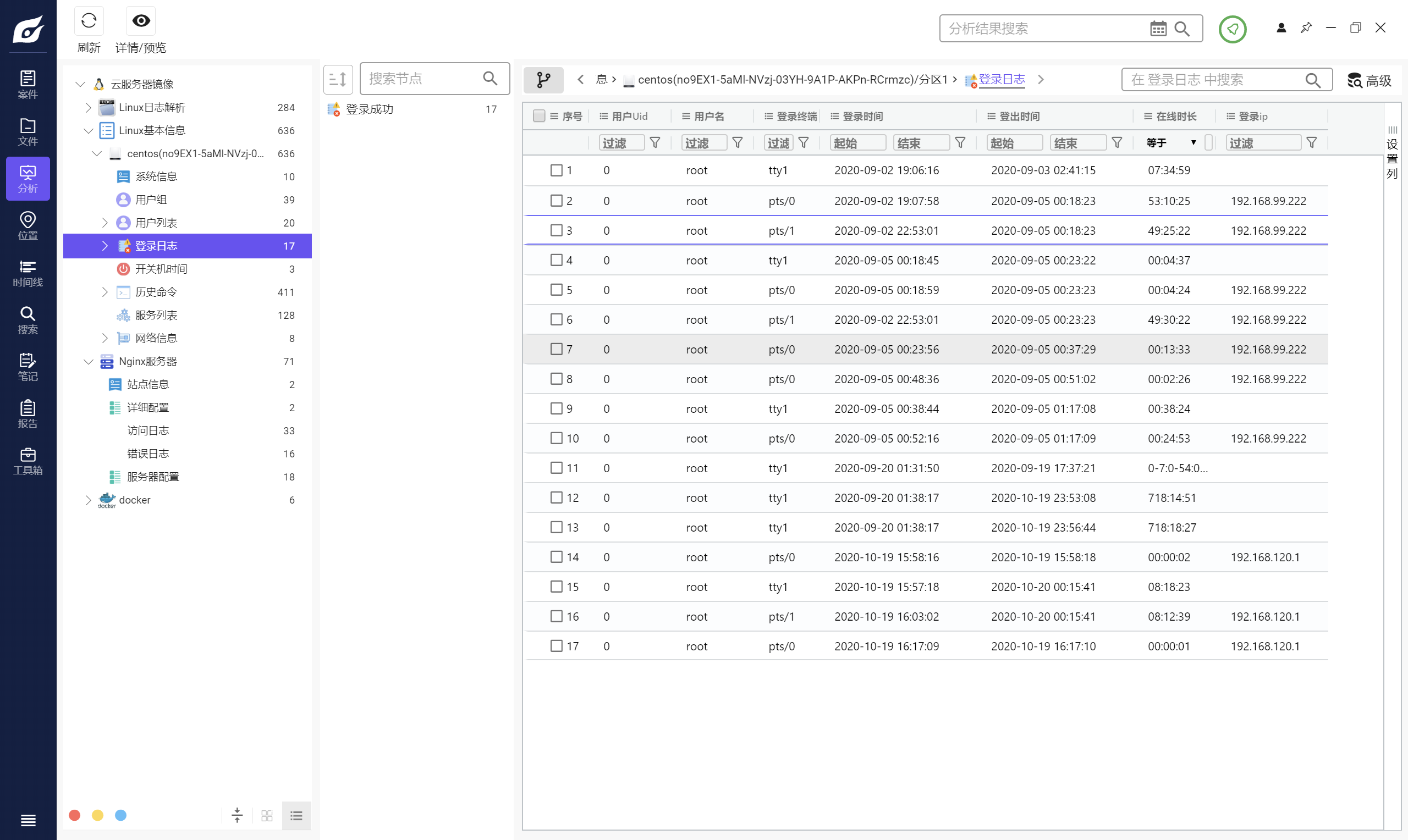
Task: Click the magnifier in node search box
Action: point(490,78)
